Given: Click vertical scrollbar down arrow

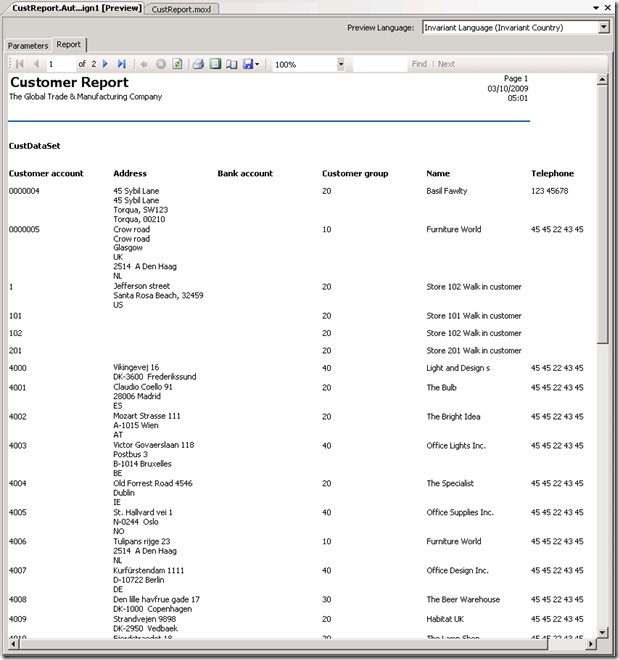Looking at the screenshot, I should point(602,632).
